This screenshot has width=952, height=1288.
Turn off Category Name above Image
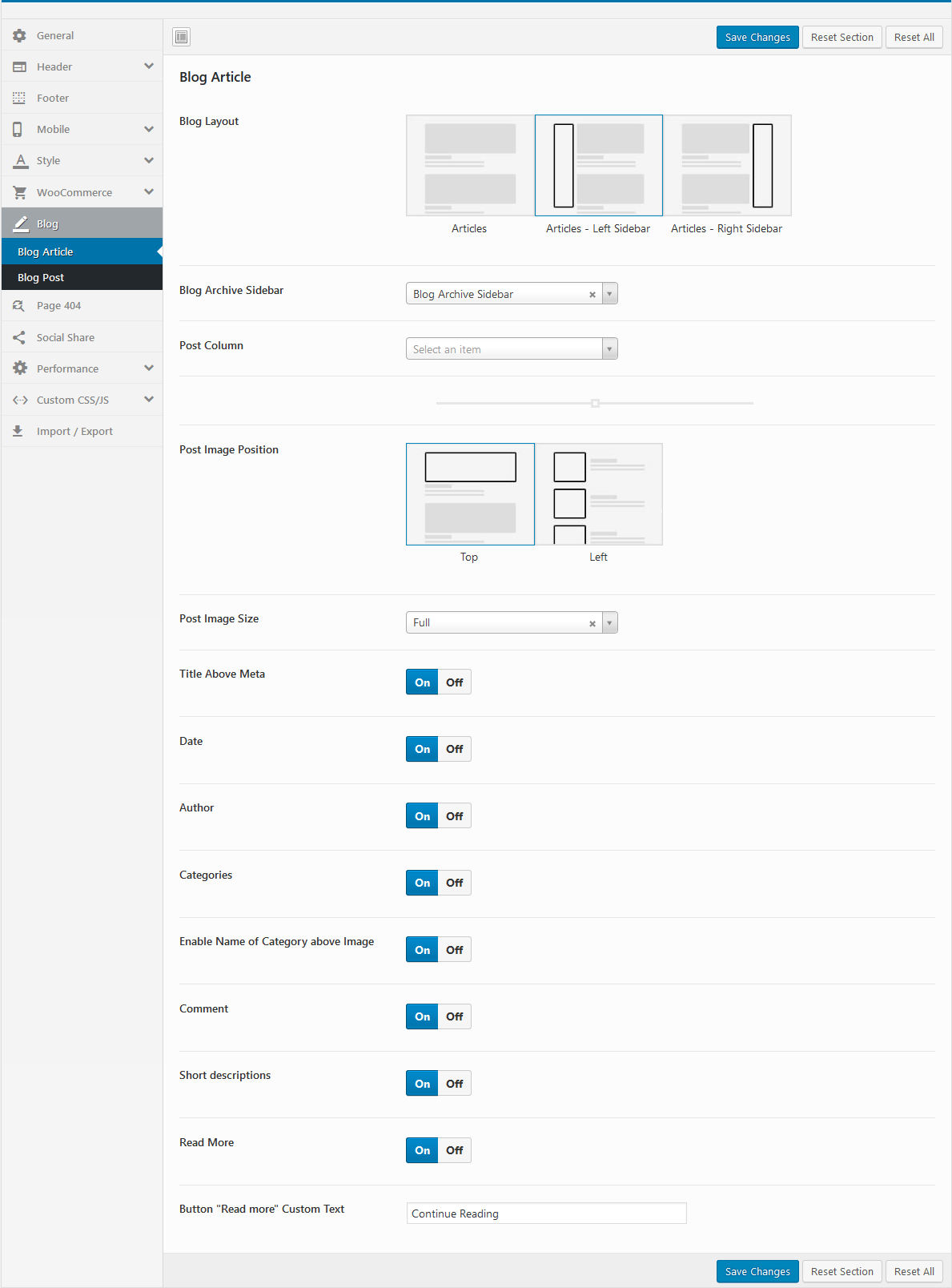click(455, 950)
